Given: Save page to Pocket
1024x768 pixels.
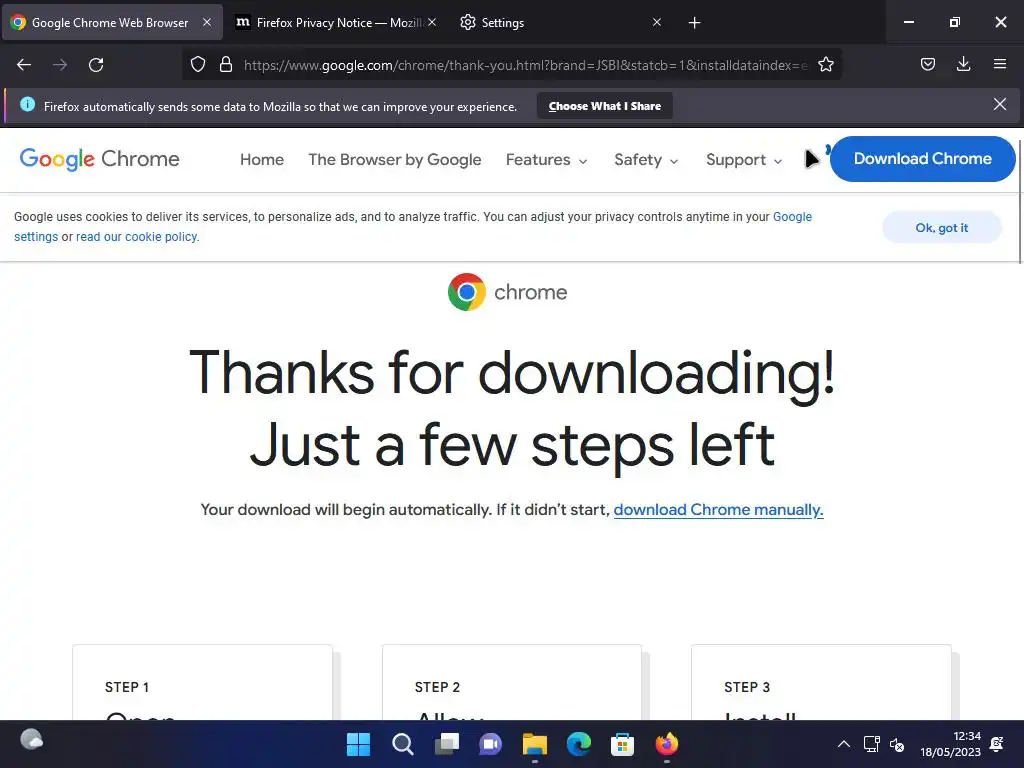Looking at the screenshot, I should tap(927, 64).
